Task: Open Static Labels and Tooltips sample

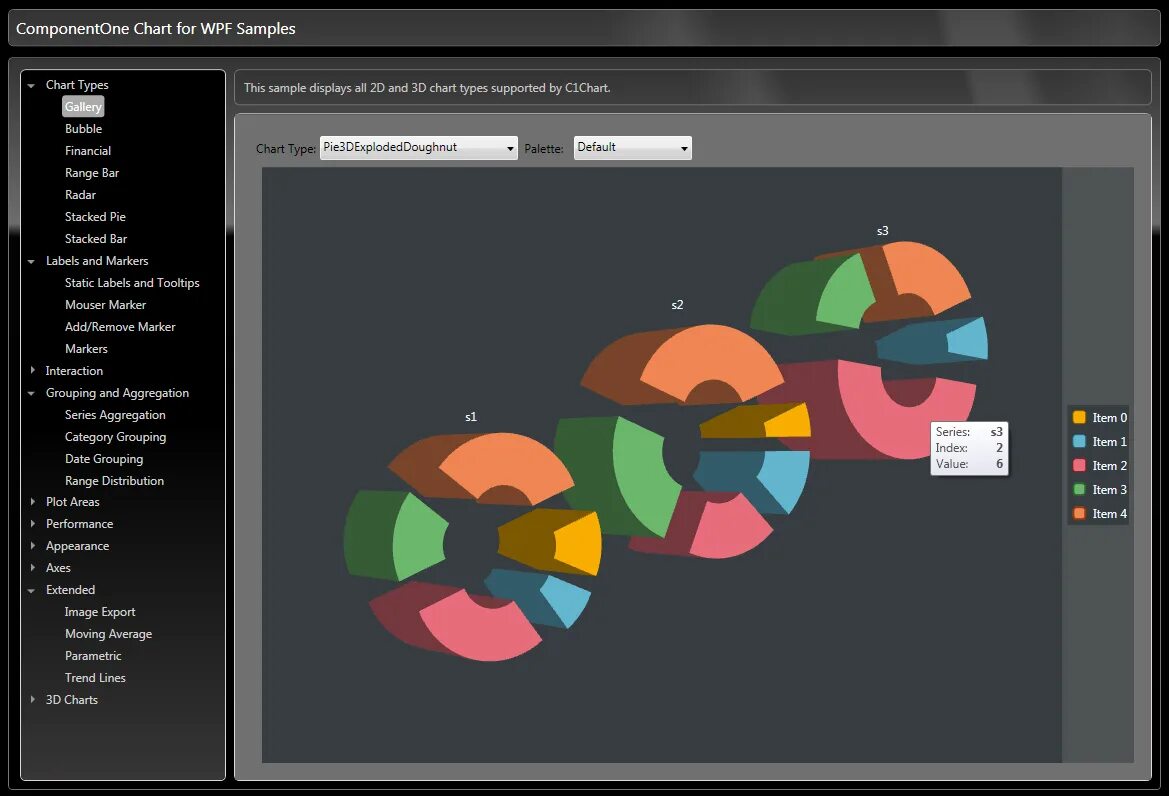Action: (132, 282)
